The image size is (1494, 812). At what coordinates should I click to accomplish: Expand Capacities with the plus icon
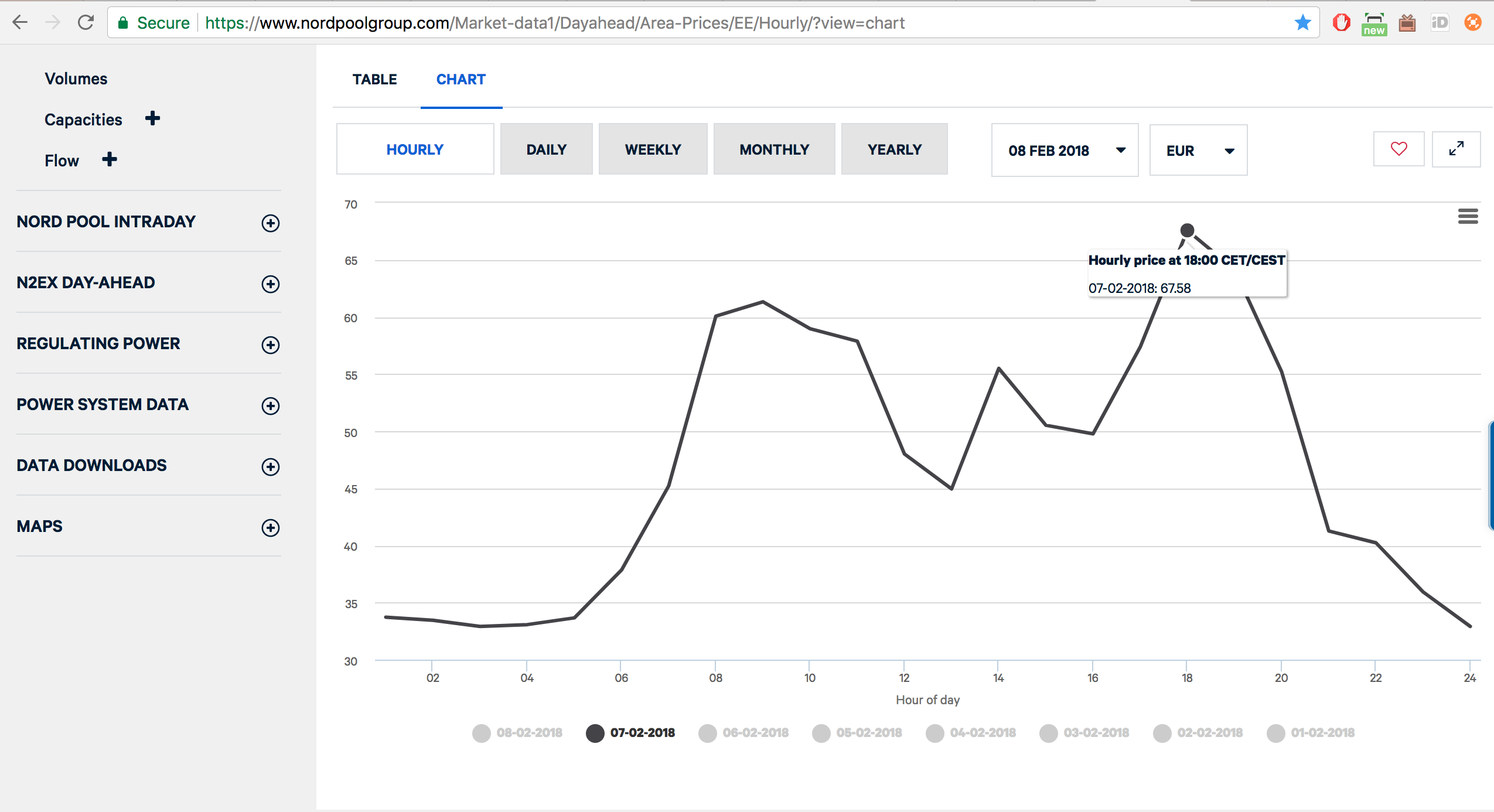tap(152, 118)
